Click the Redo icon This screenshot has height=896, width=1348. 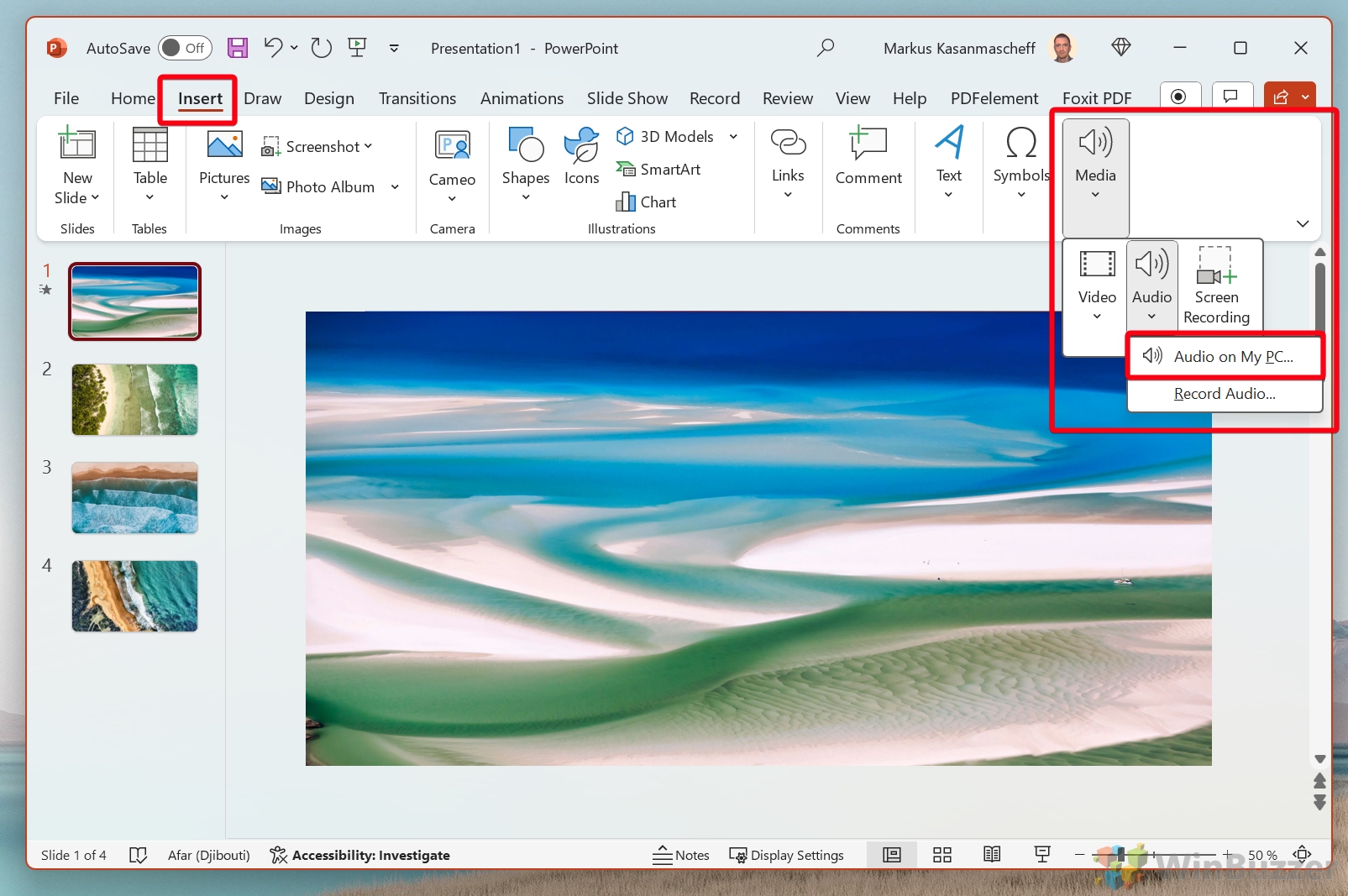tap(321, 48)
